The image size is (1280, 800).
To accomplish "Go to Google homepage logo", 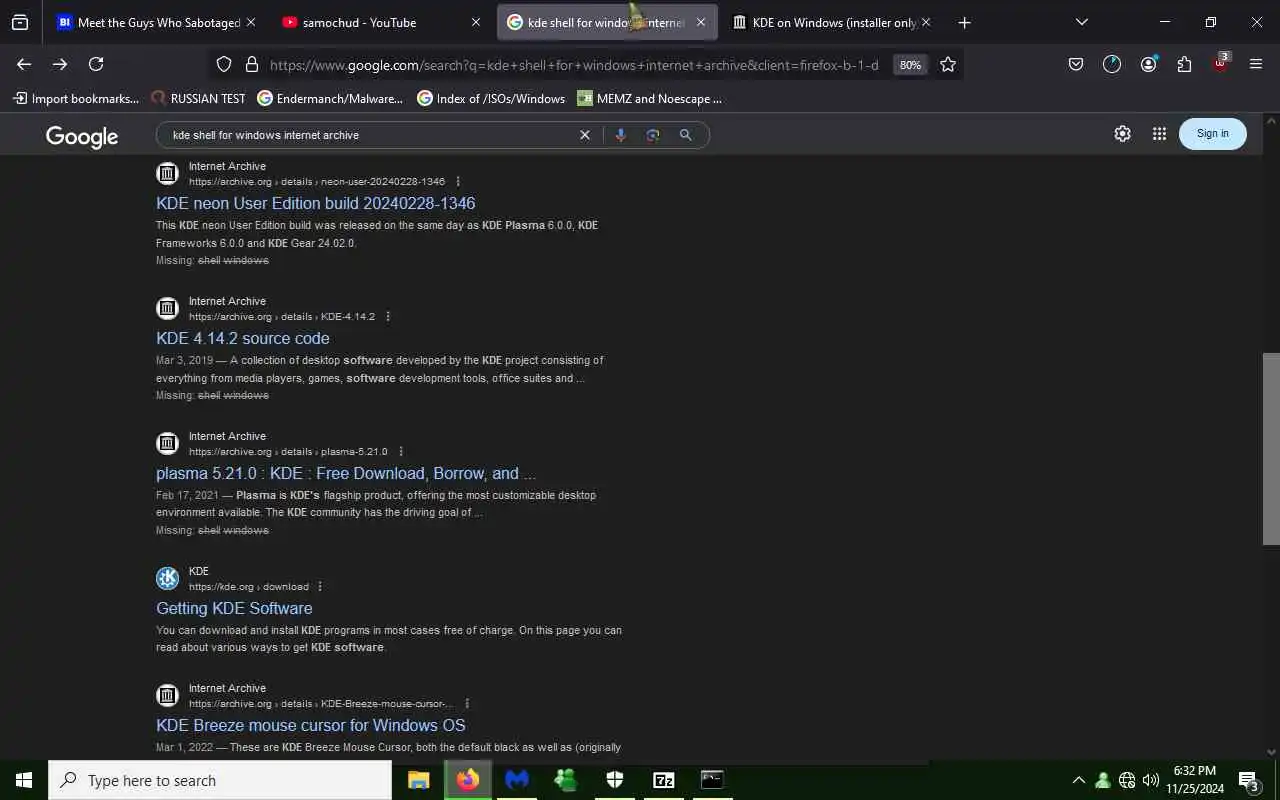I will click(x=82, y=137).
